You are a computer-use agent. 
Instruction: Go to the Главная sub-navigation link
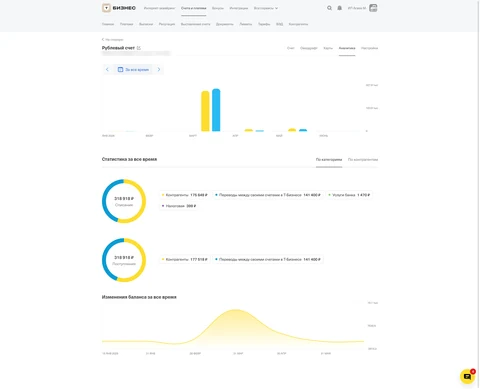pyautogui.click(x=108, y=24)
